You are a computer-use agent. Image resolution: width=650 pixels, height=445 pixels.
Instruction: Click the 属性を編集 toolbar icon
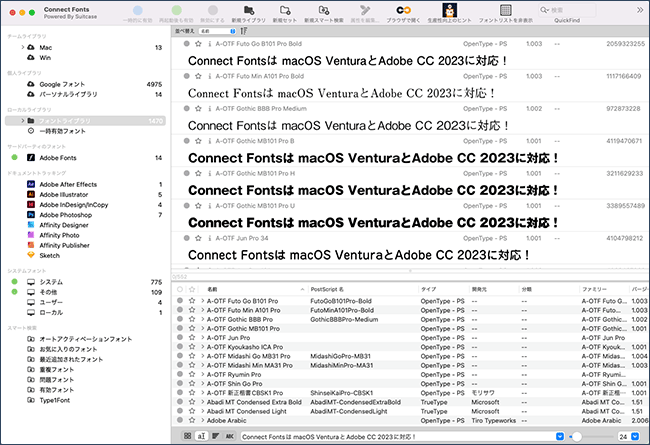(x=365, y=10)
